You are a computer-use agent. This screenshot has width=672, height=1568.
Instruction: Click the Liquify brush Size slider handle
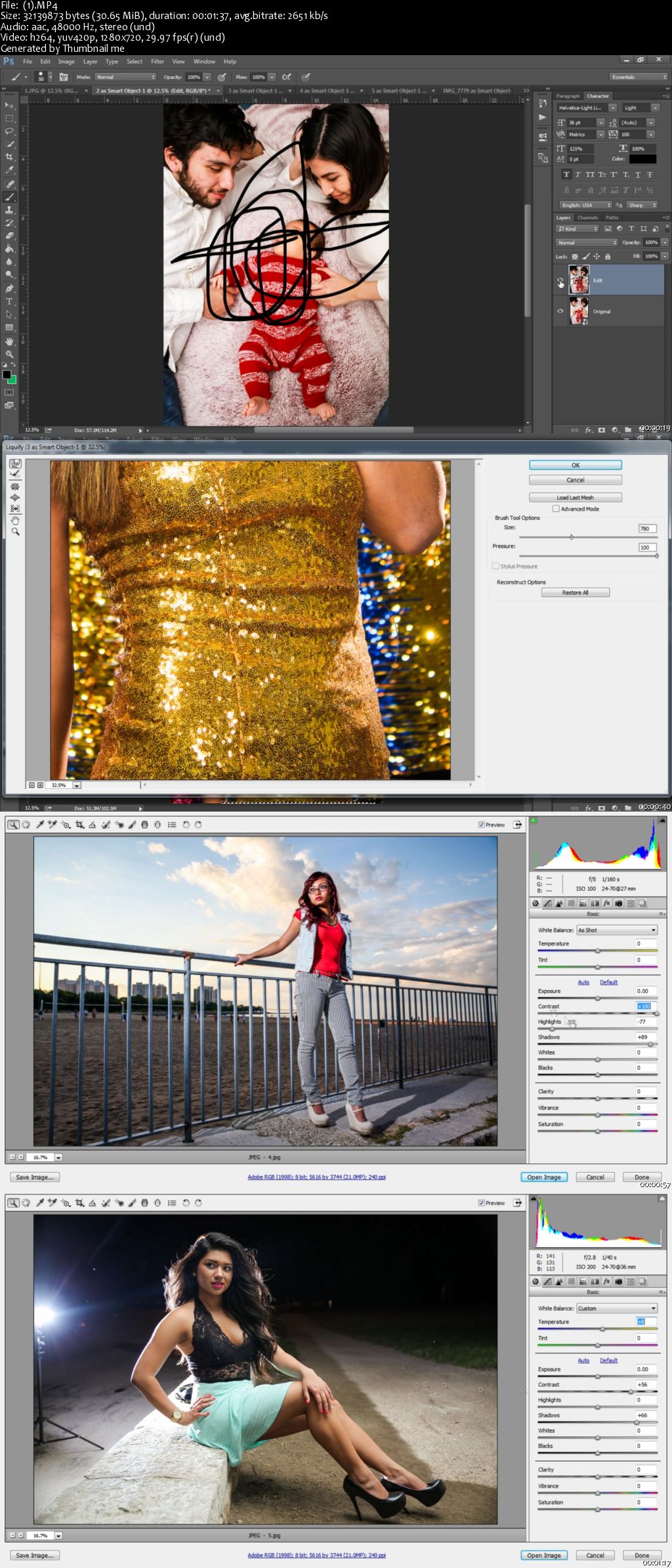pyautogui.click(x=571, y=537)
